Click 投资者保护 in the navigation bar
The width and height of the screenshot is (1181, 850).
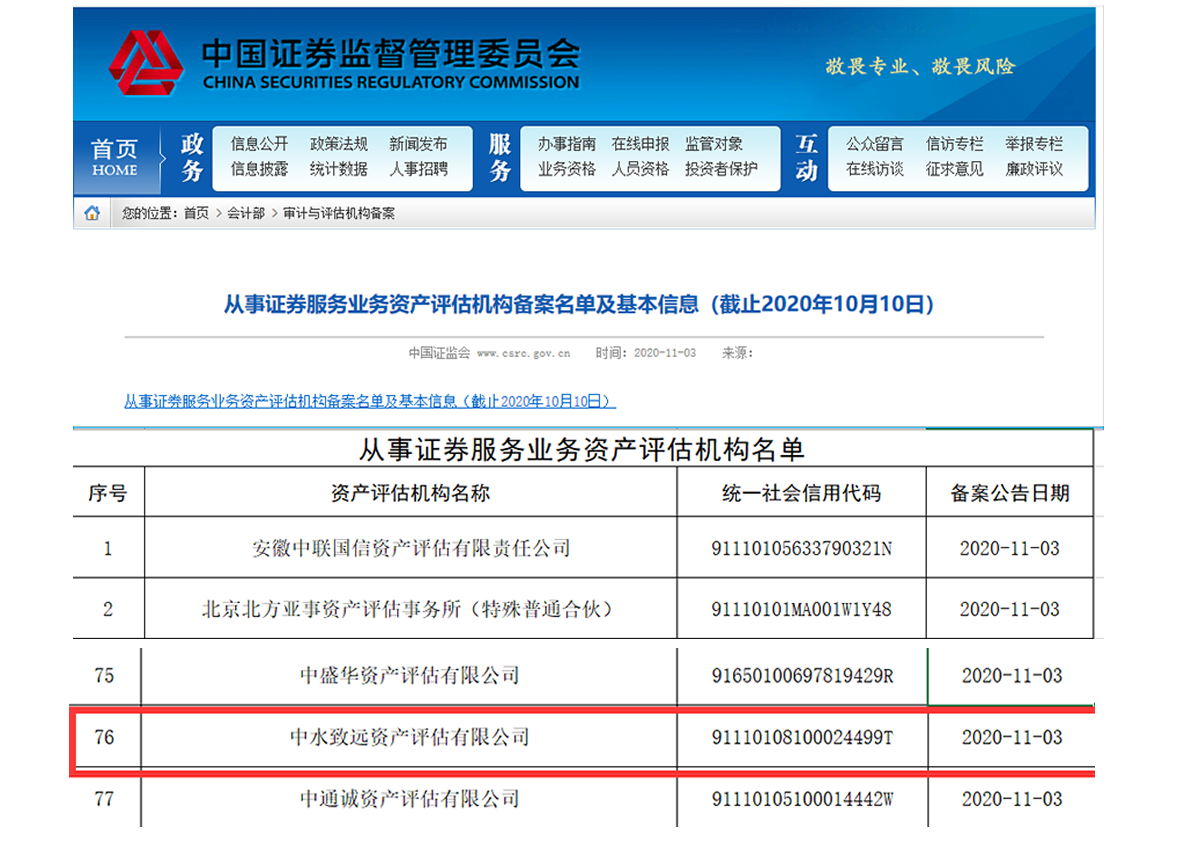[x=721, y=169]
